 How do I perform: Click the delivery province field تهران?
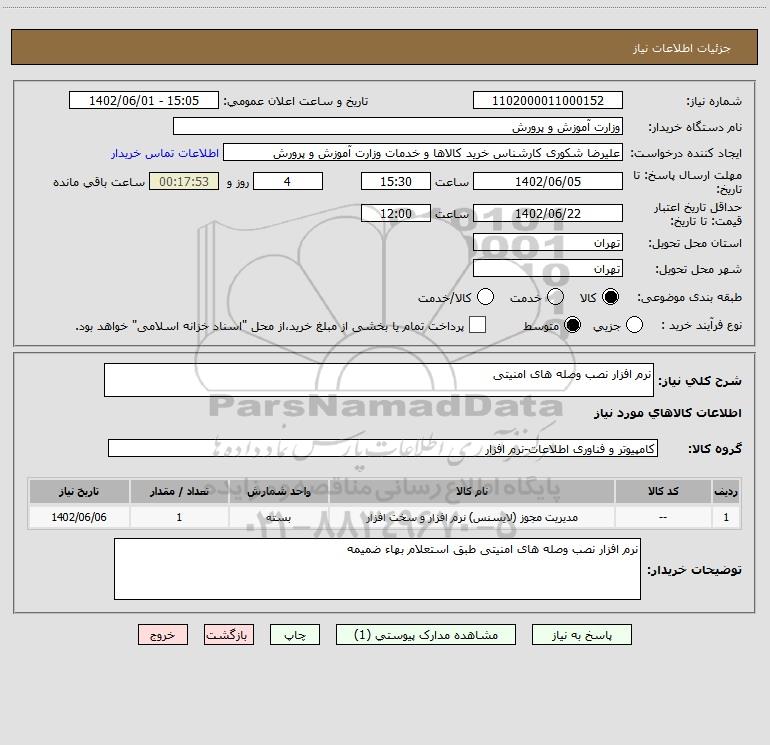(x=548, y=243)
